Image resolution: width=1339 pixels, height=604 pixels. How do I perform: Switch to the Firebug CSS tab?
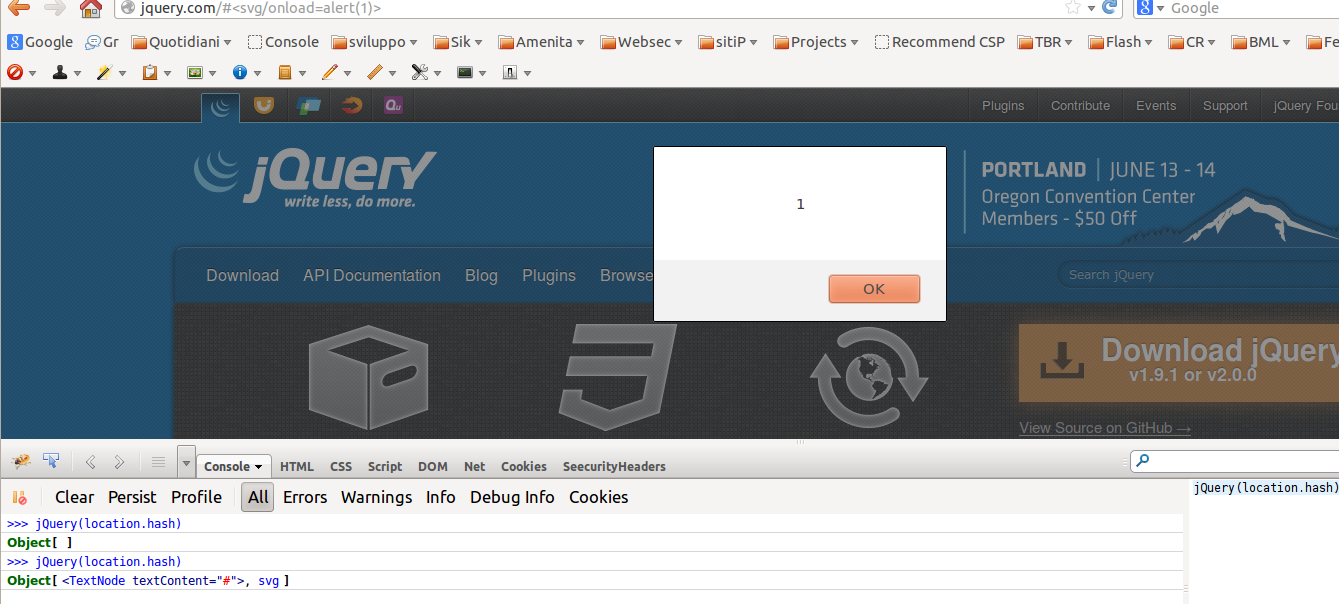tap(341, 466)
